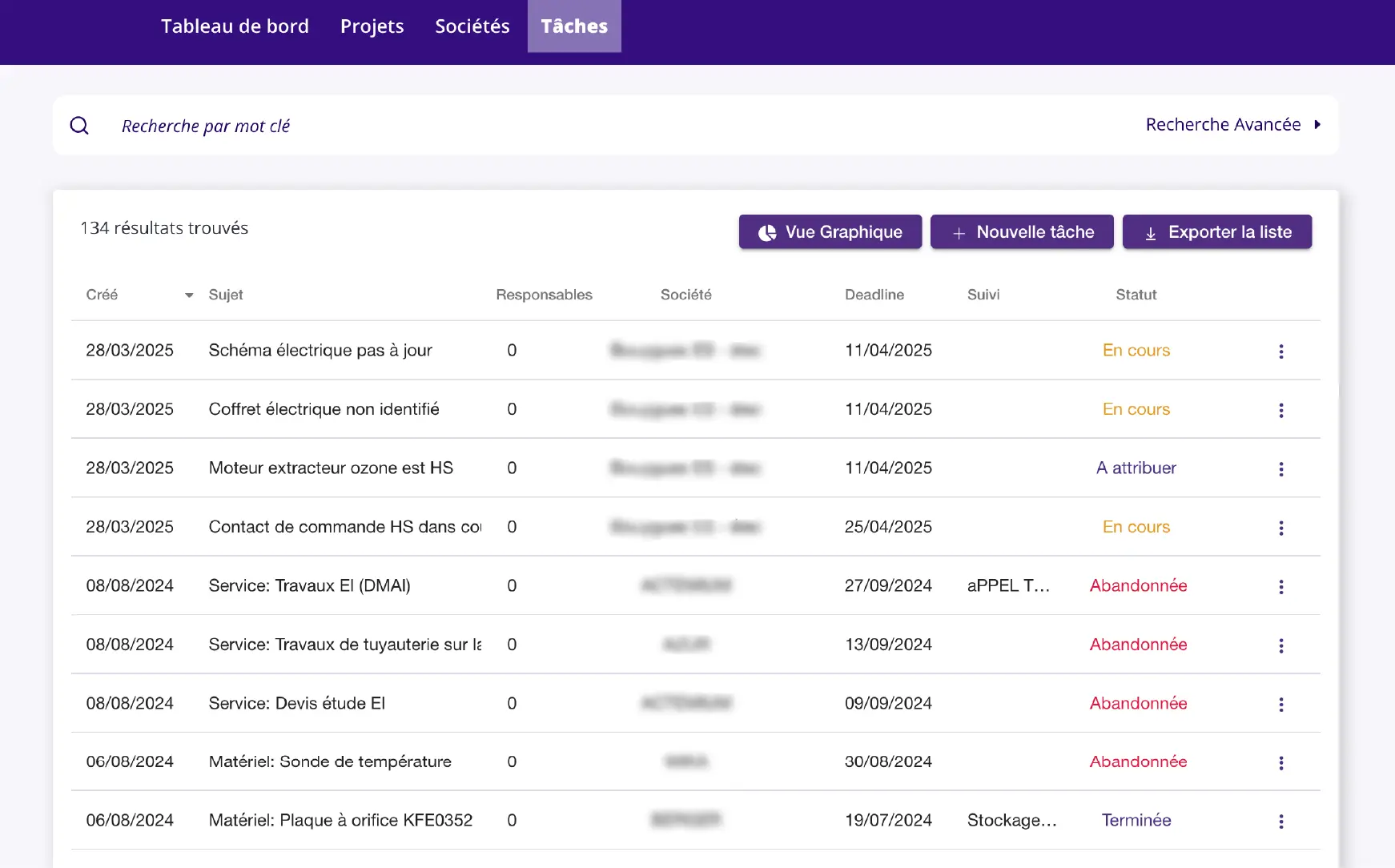Open the Contact de commande HS task row
This screenshot has height=868, width=1395.
click(x=344, y=527)
